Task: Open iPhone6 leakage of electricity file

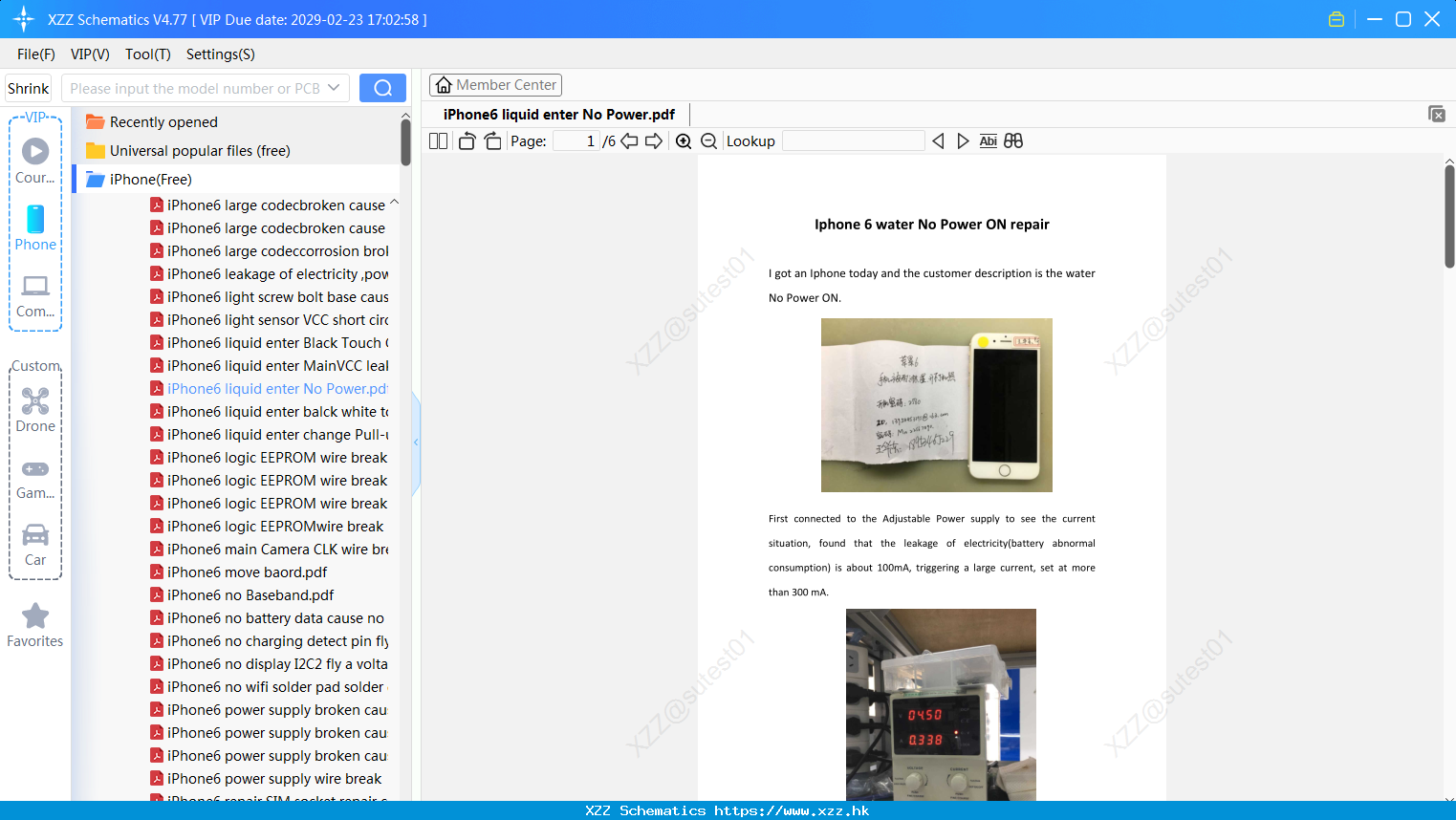Action: click(x=270, y=274)
